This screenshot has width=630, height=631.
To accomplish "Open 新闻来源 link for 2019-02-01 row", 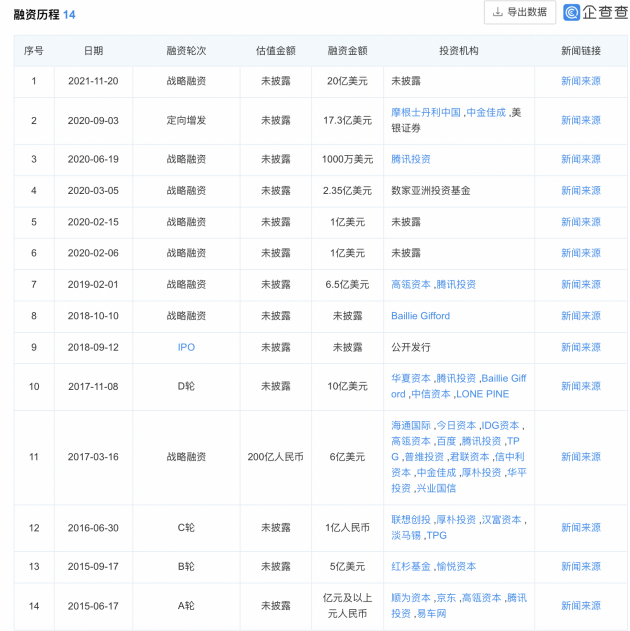I will [x=581, y=285].
